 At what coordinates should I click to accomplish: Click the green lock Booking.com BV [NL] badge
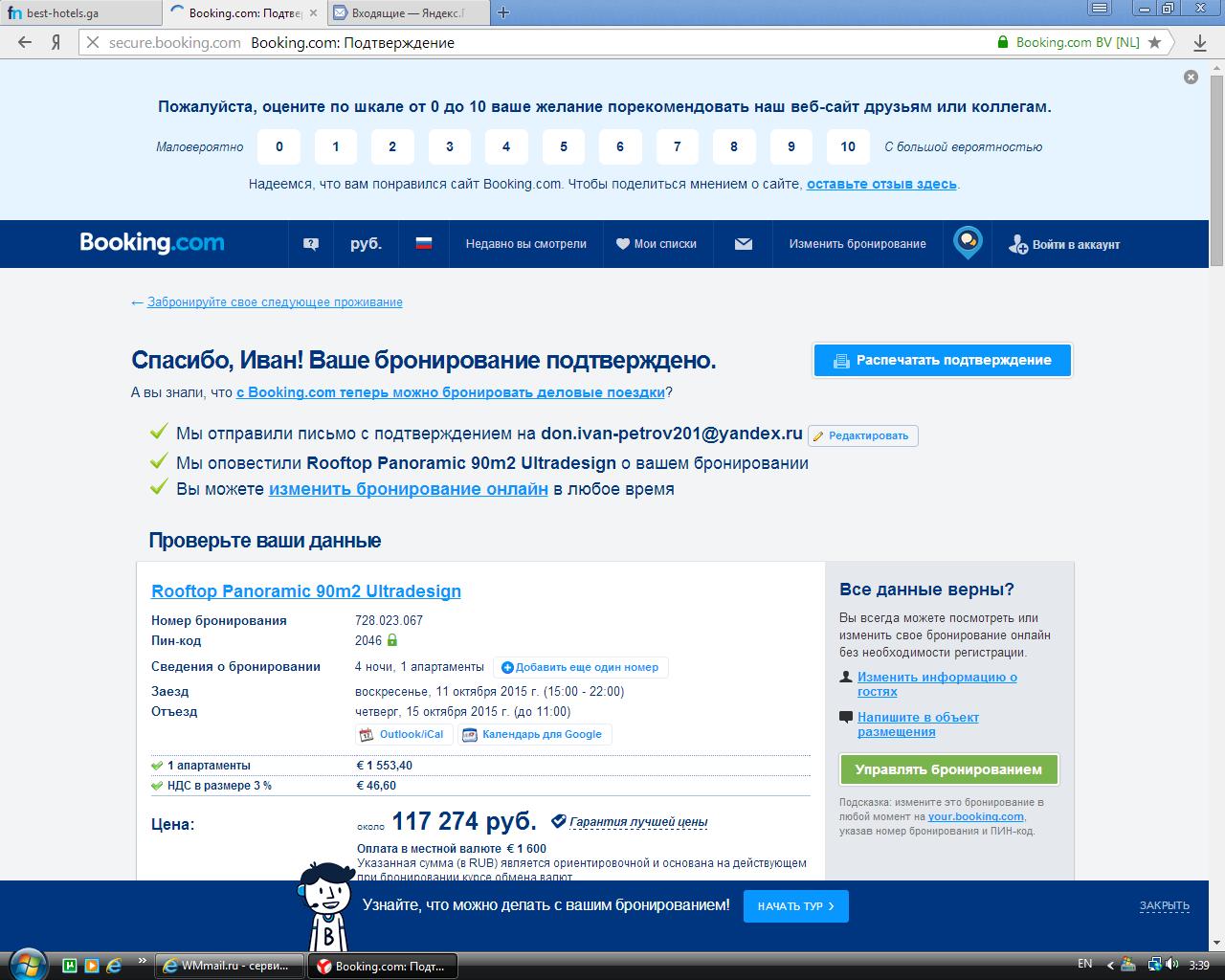1068,42
